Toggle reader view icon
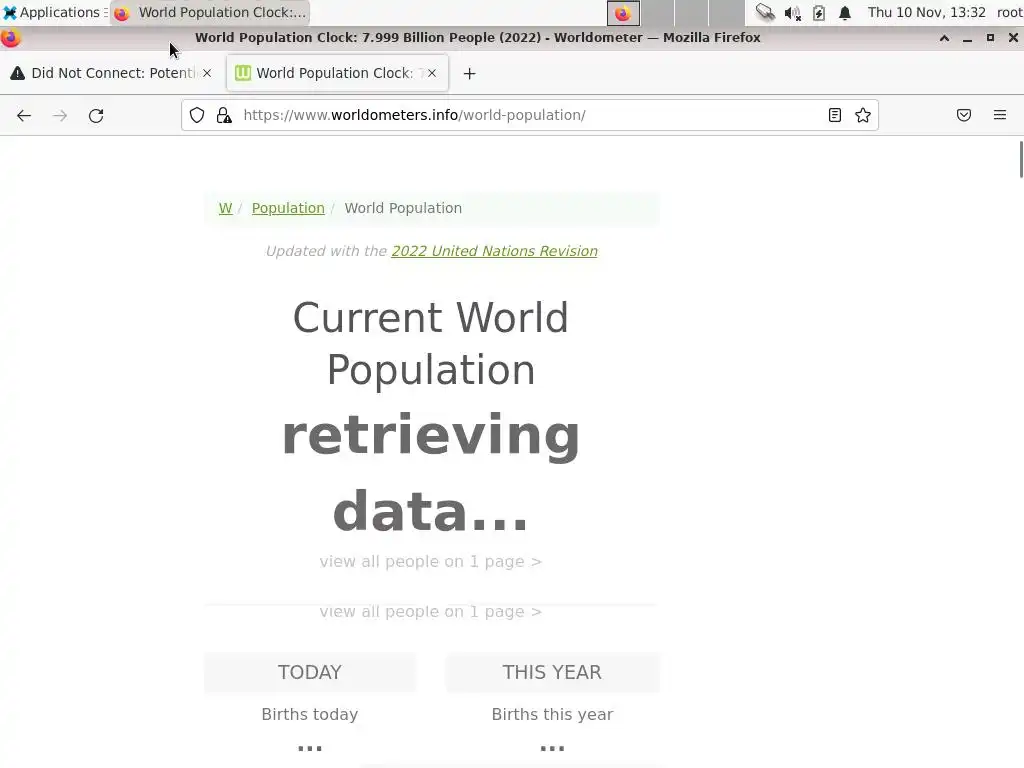 (835, 116)
